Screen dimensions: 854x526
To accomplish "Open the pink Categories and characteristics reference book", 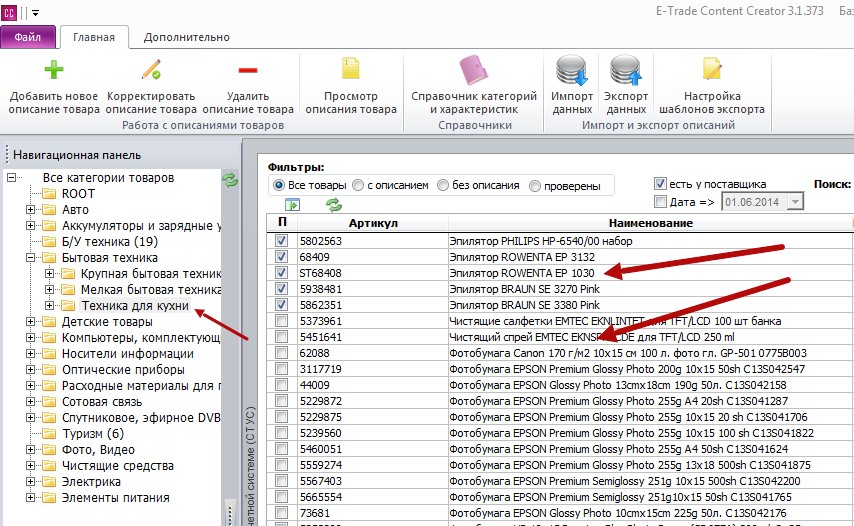I will pyautogui.click(x=473, y=70).
